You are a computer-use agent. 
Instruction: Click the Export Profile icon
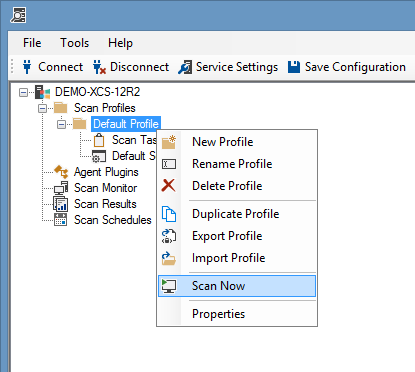[169, 236]
